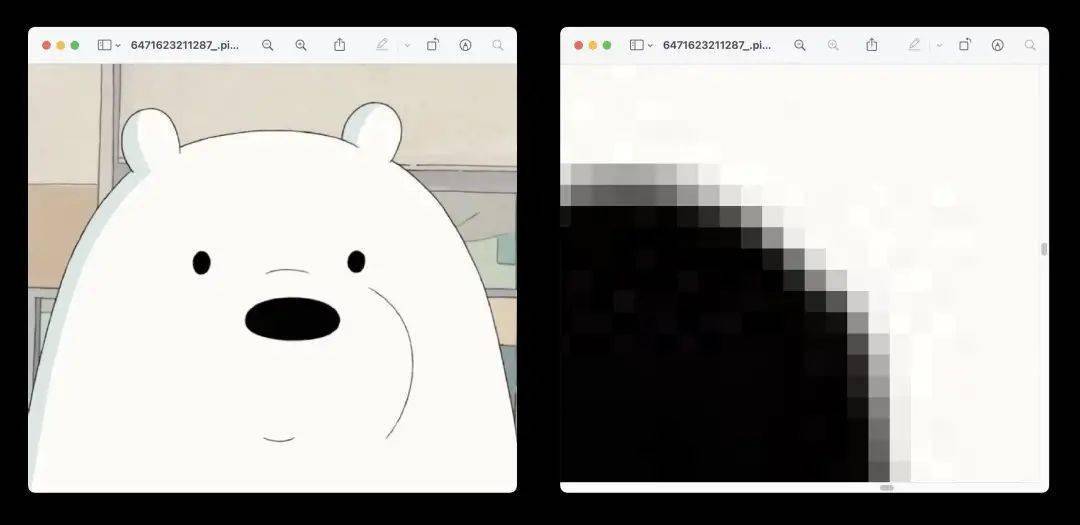Make the right Preview window full screen
This screenshot has width=1080, height=525.
pos(607,45)
